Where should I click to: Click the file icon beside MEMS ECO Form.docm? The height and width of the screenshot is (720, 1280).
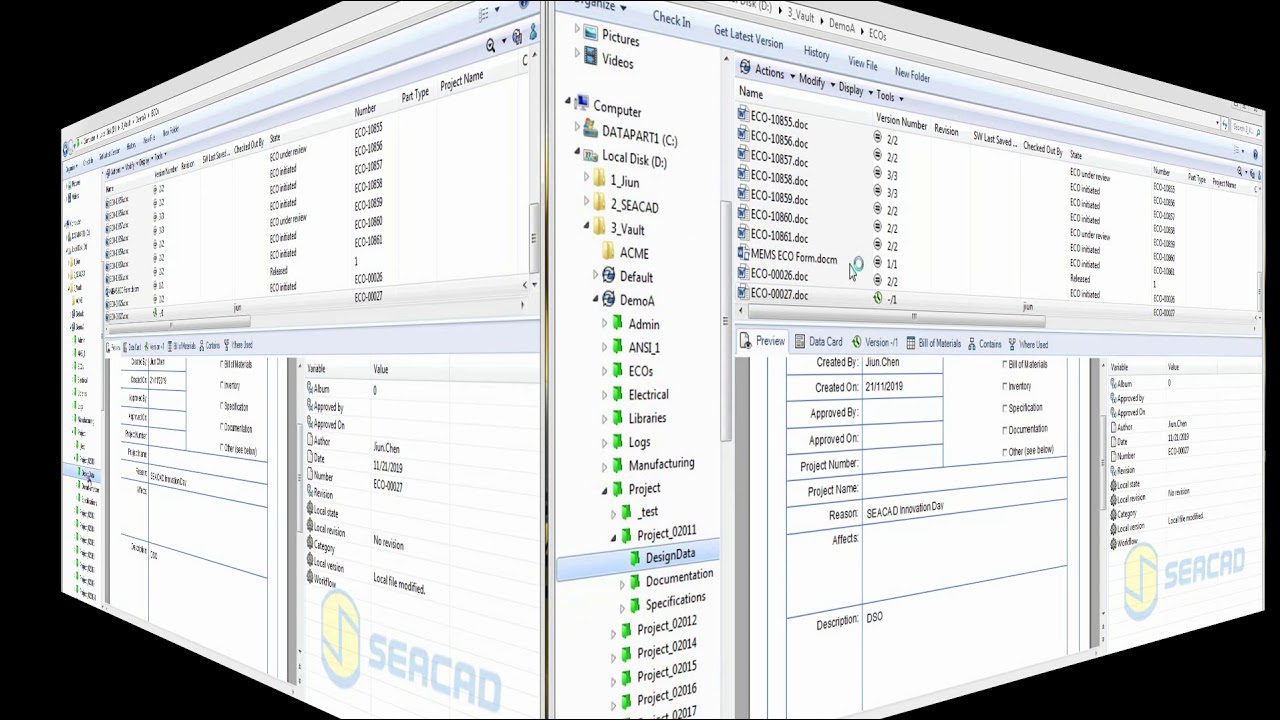[x=742, y=253]
